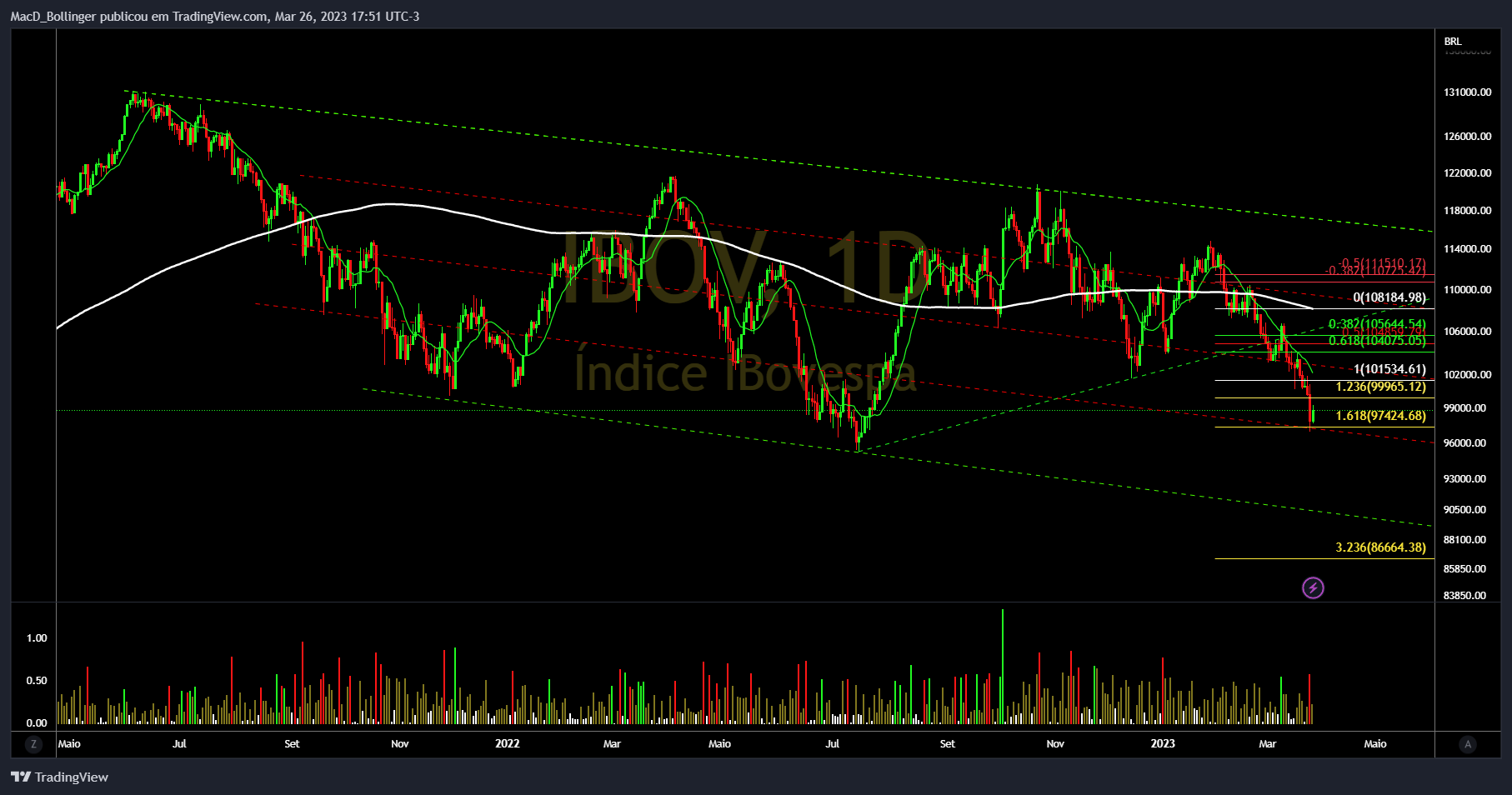
Task: Click the Set label before 2022 on time axis
Action: point(292,744)
